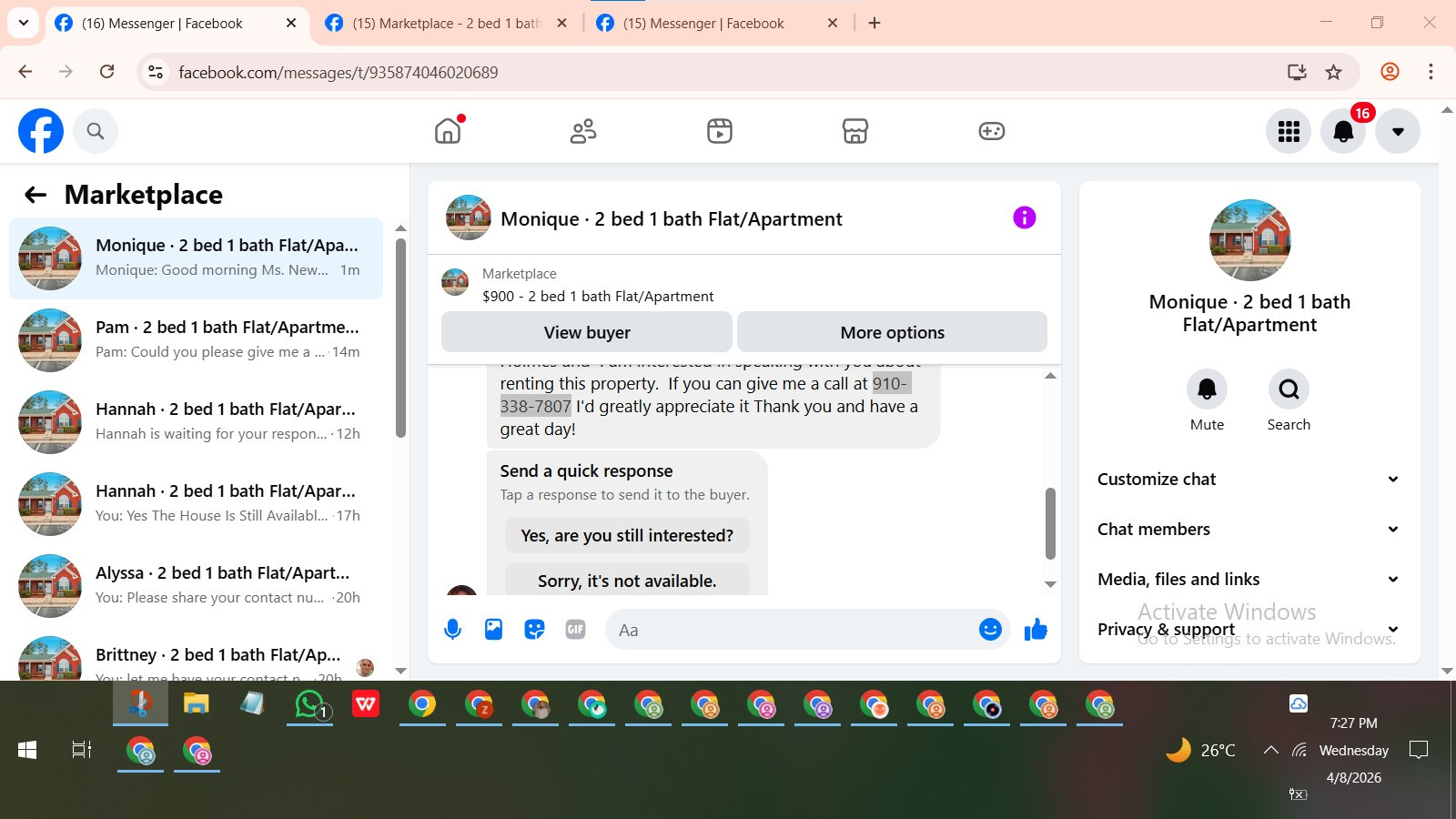The width and height of the screenshot is (1456, 819).
Task: Open the notifications bell with 16 badge
Action: click(x=1343, y=132)
